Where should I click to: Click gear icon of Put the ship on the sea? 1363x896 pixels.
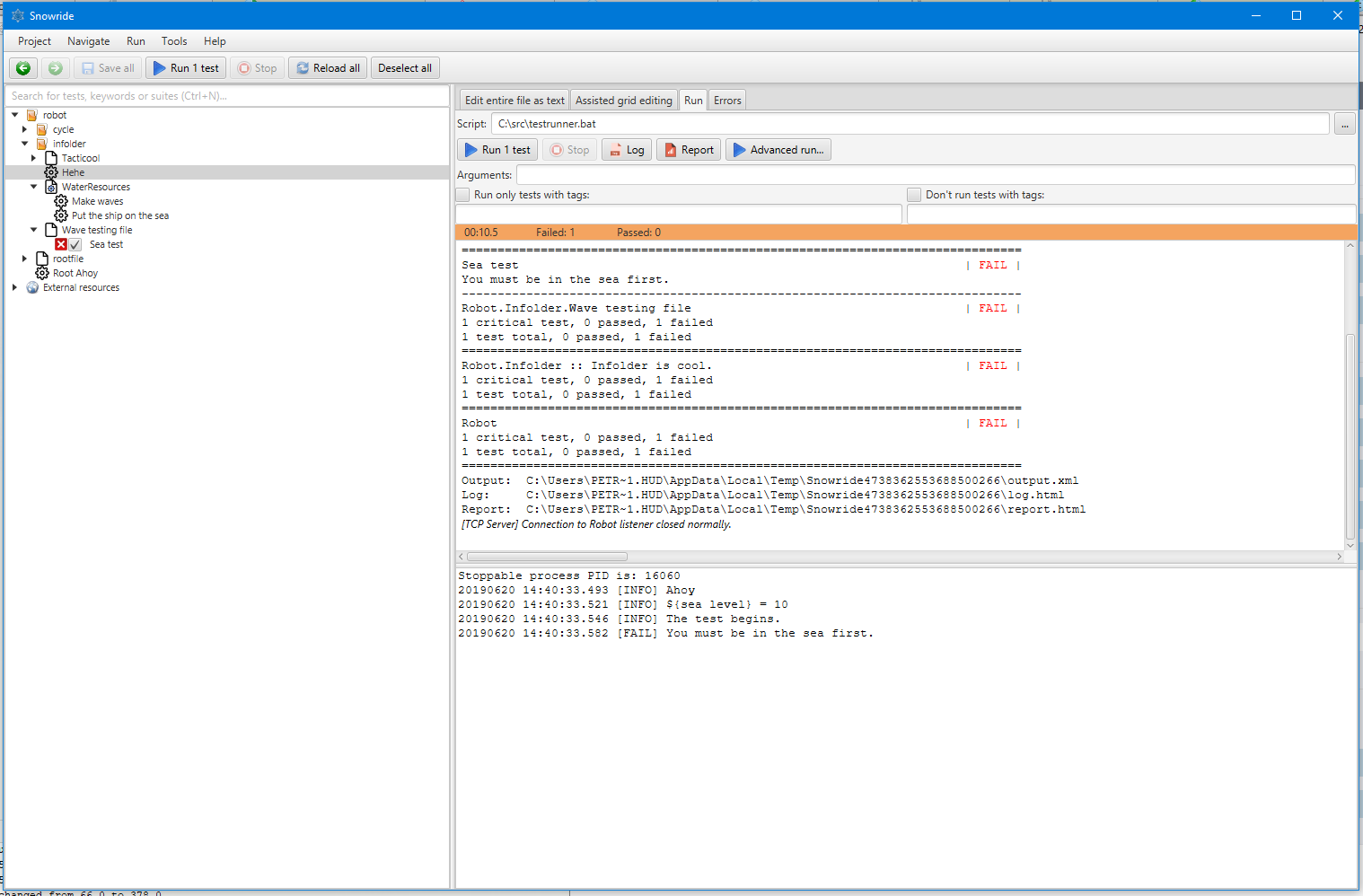pos(61,215)
